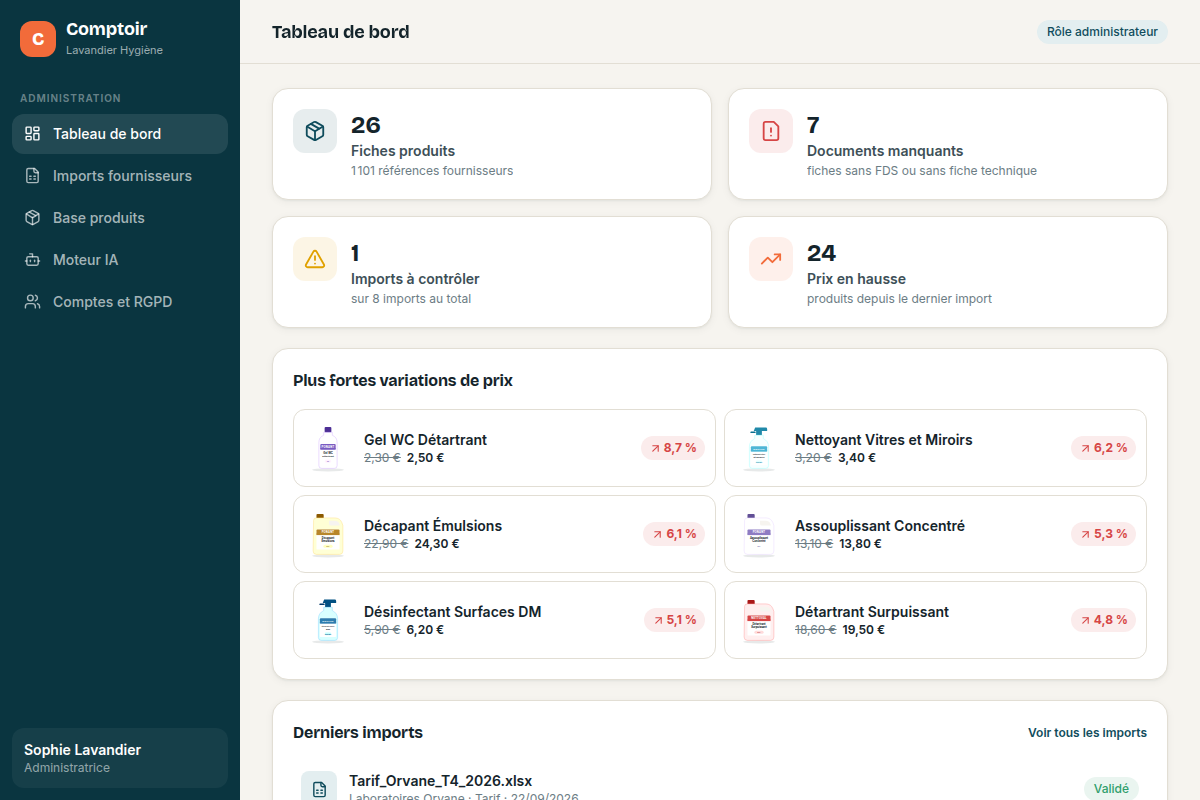Viewport: 1200px width, 800px height.
Task: Follow the Voir tous les imports link
Action: 1087,733
